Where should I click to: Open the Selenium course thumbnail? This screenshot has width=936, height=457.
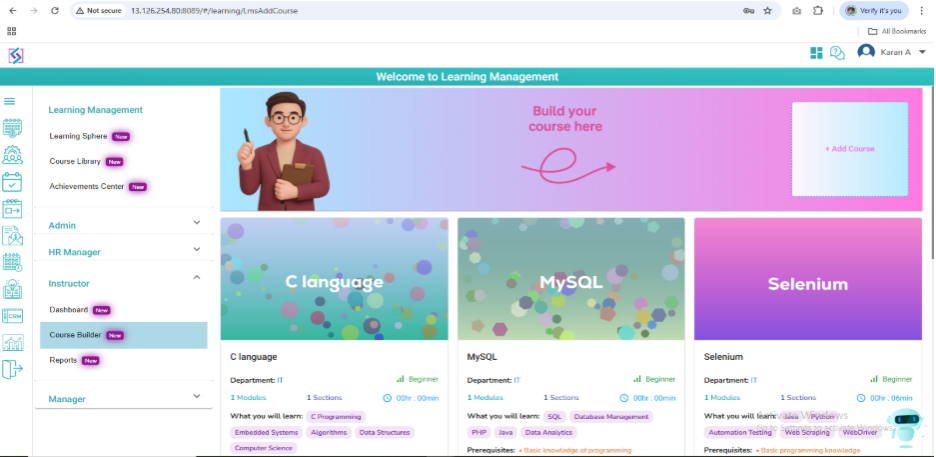click(808, 279)
